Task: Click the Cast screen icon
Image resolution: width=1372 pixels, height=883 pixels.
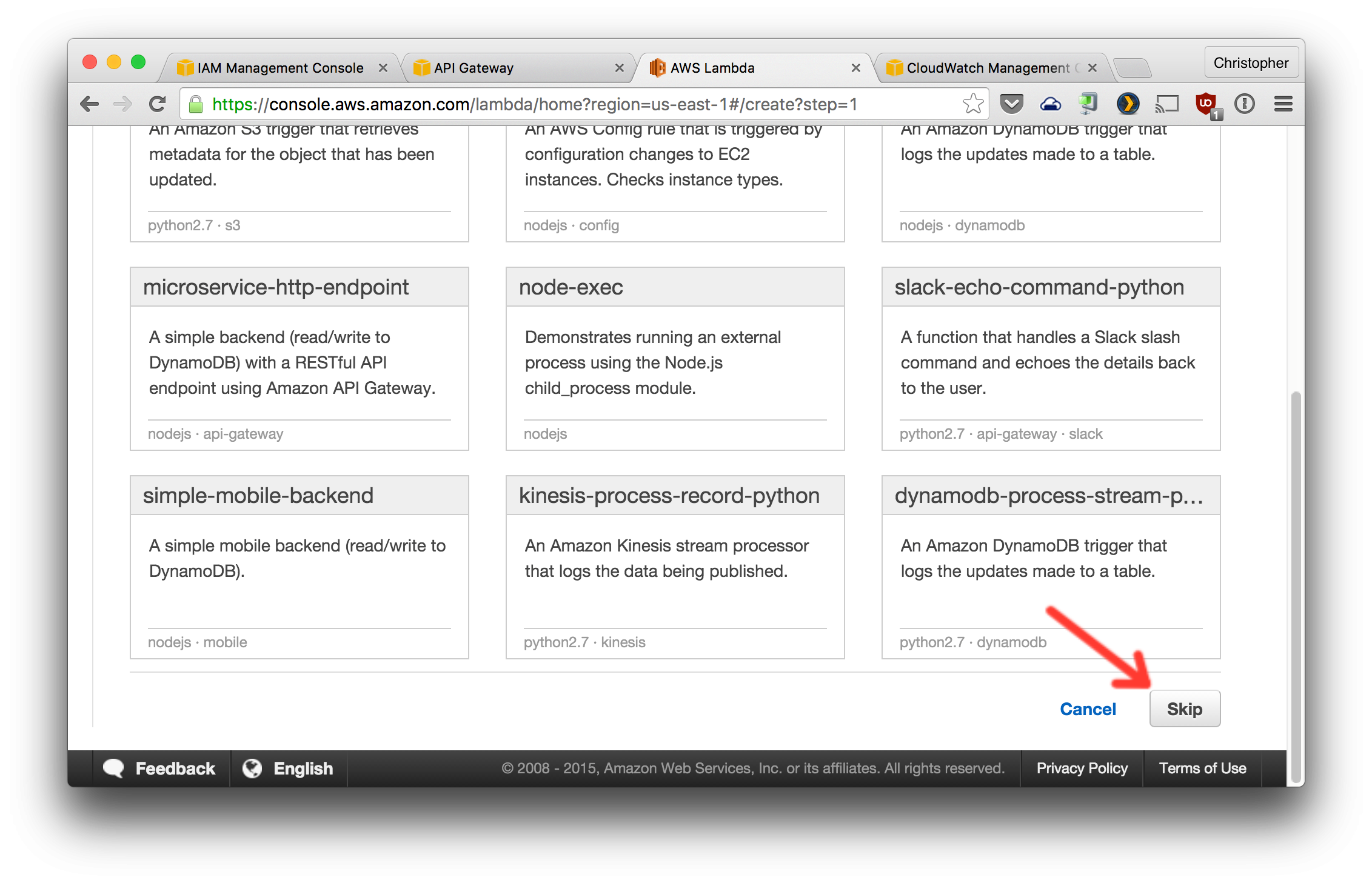Action: [x=1166, y=104]
